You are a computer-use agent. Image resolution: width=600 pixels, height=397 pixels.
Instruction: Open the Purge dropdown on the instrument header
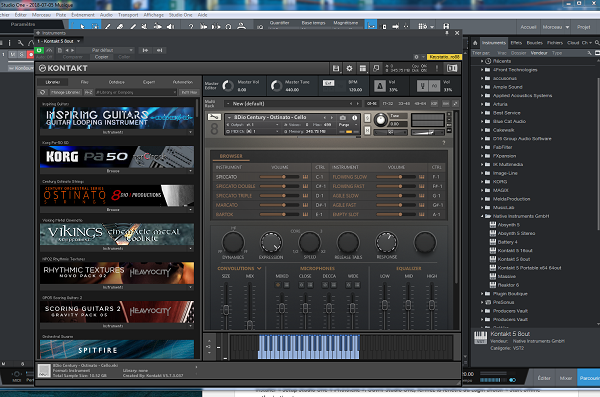347,125
